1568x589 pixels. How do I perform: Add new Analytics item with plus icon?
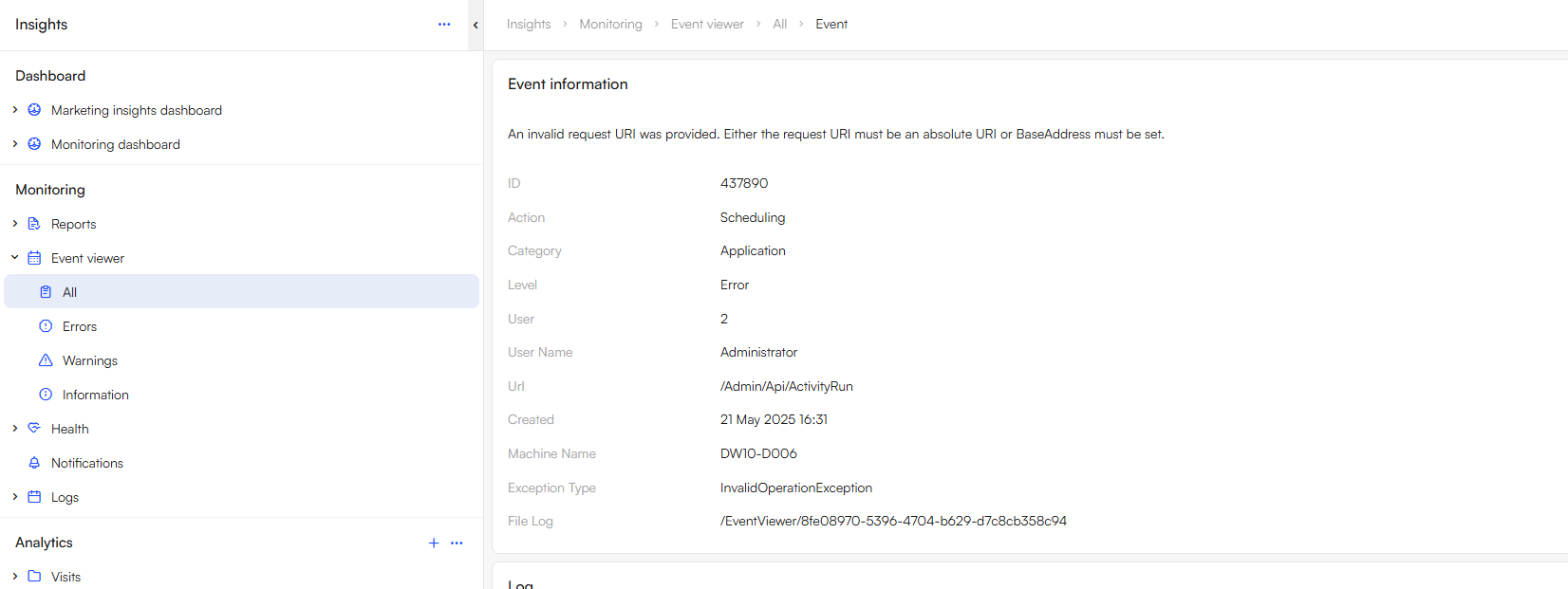click(x=434, y=543)
